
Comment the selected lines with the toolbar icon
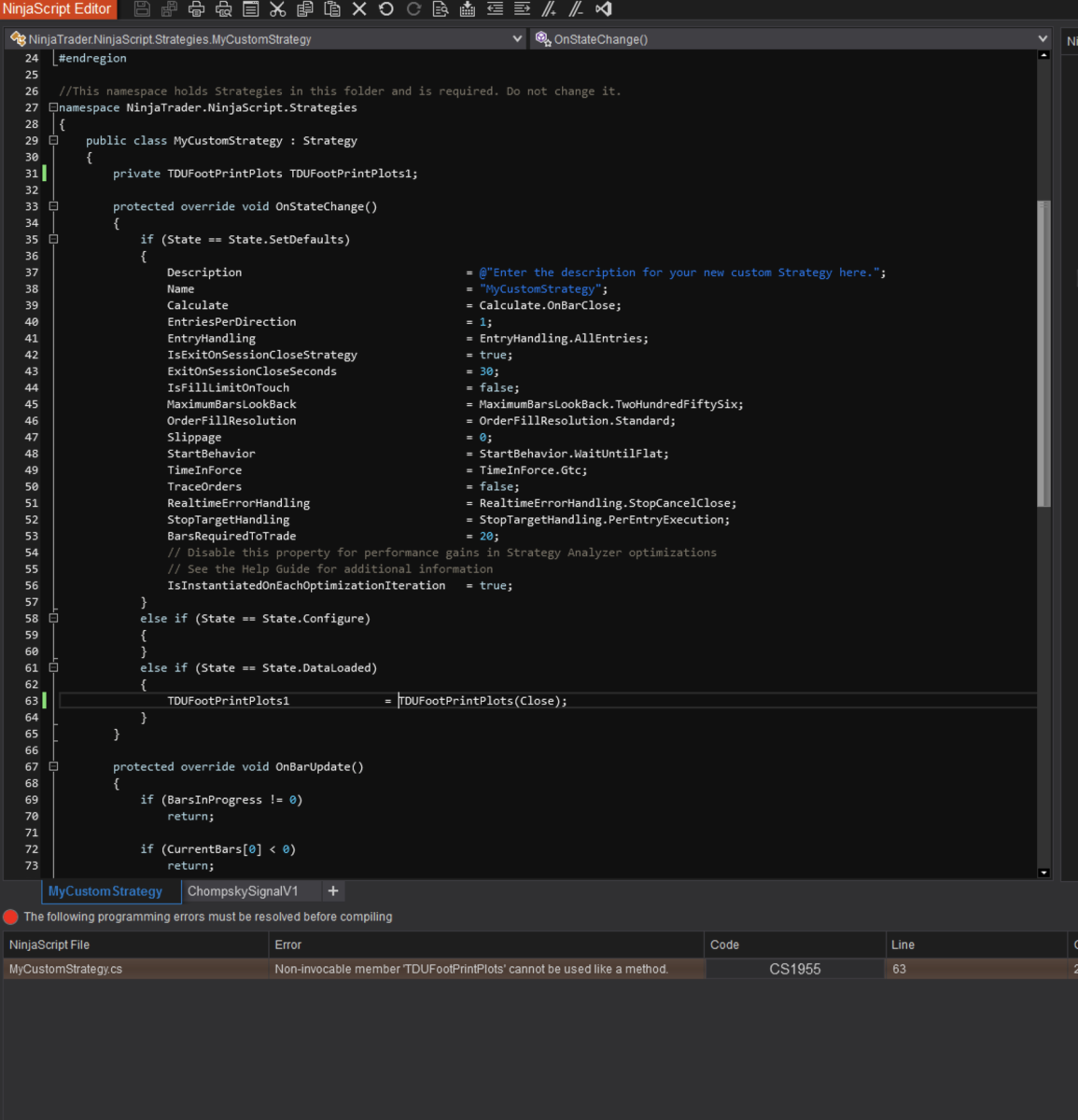coord(549,9)
